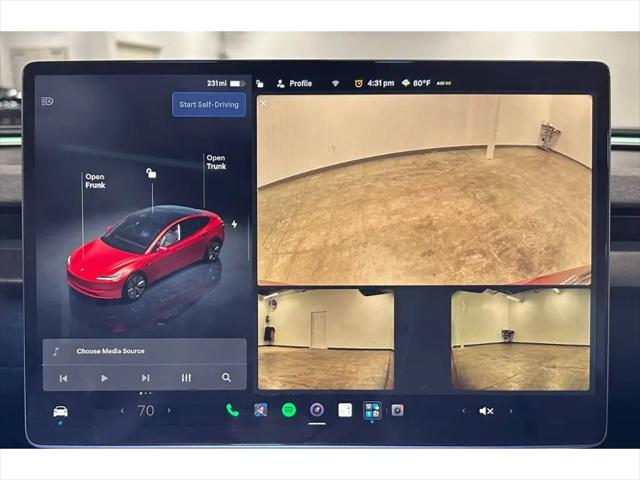Tap the lock icon in the status bar
This screenshot has height=480, width=640.
[260, 84]
